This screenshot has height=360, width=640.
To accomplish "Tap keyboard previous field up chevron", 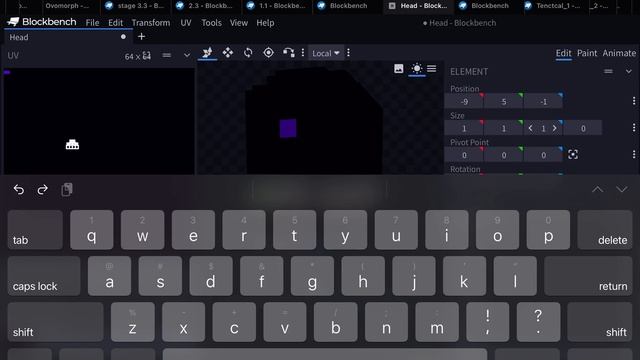I will pyautogui.click(x=598, y=189).
